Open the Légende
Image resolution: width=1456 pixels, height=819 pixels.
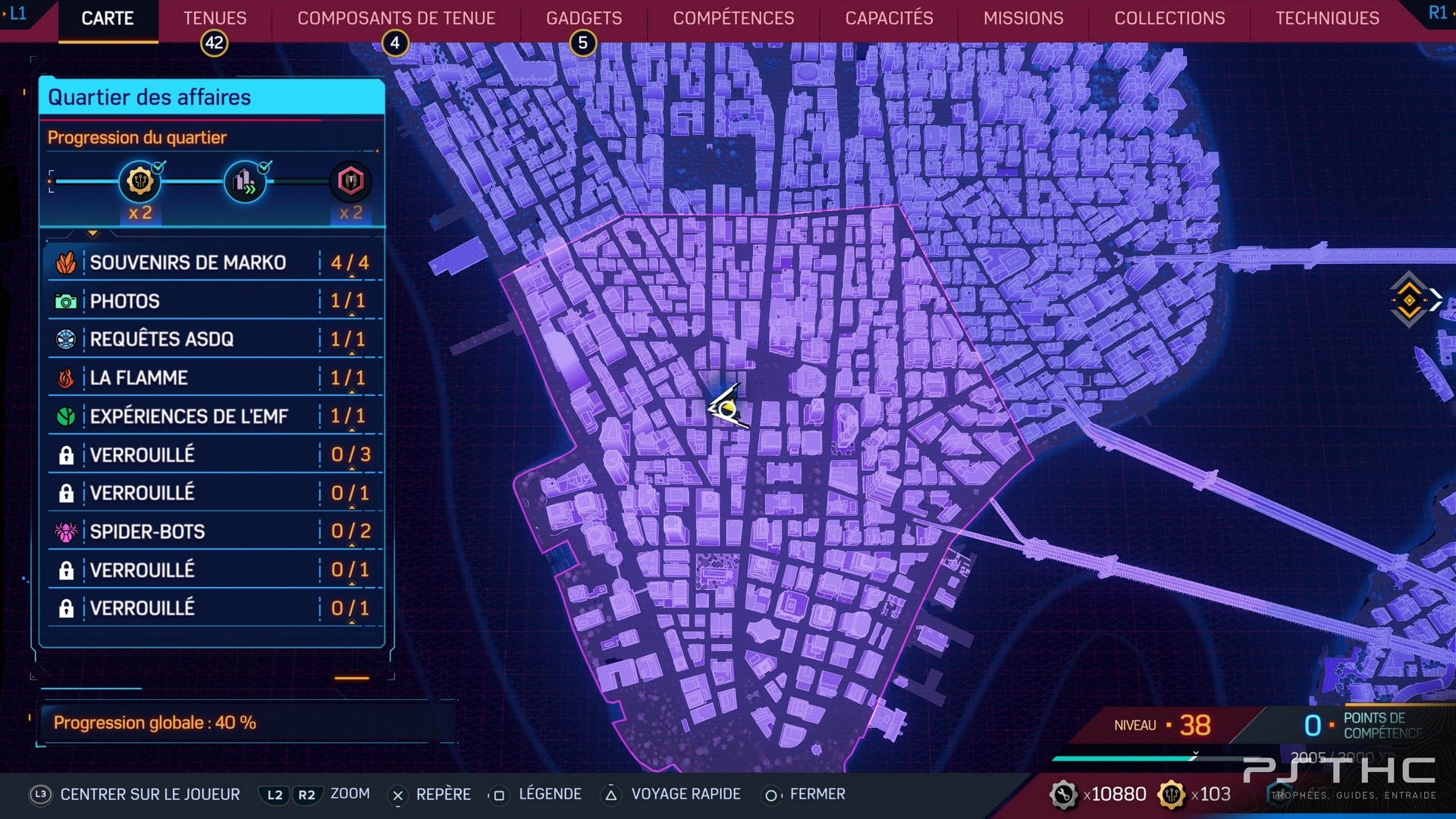point(550,794)
